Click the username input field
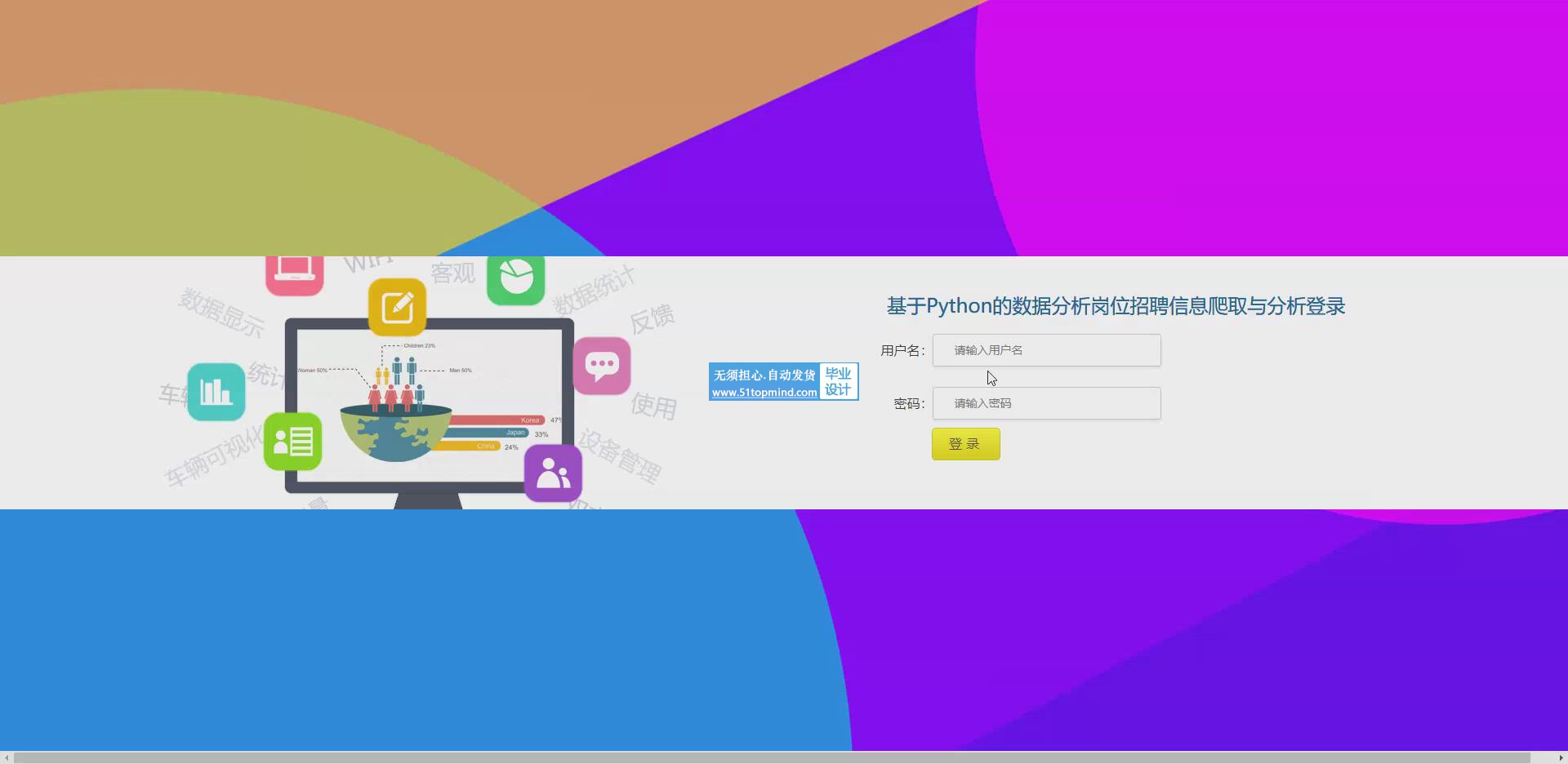This screenshot has height=764, width=1568. [1046, 350]
